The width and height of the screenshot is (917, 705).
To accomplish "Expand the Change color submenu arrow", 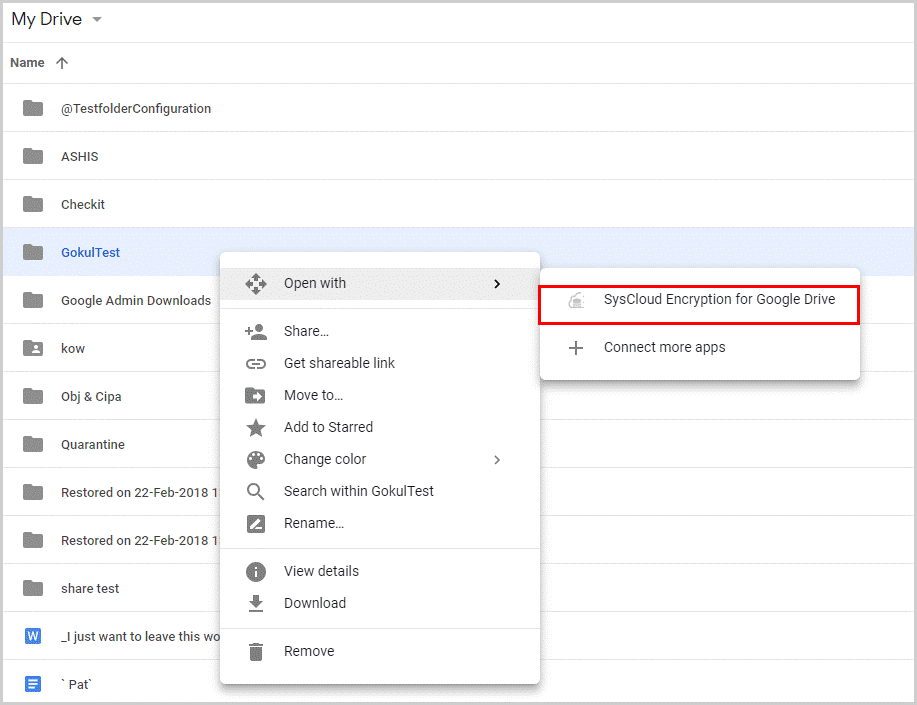I will [497, 459].
